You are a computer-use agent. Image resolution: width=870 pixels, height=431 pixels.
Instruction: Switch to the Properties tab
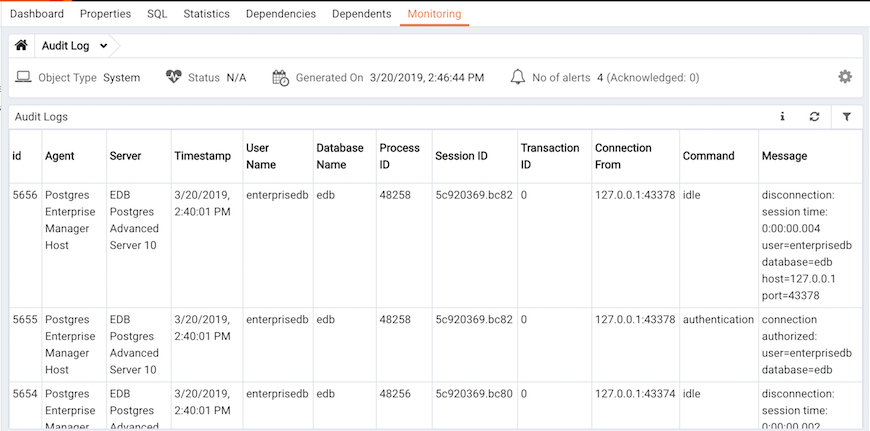pos(105,14)
